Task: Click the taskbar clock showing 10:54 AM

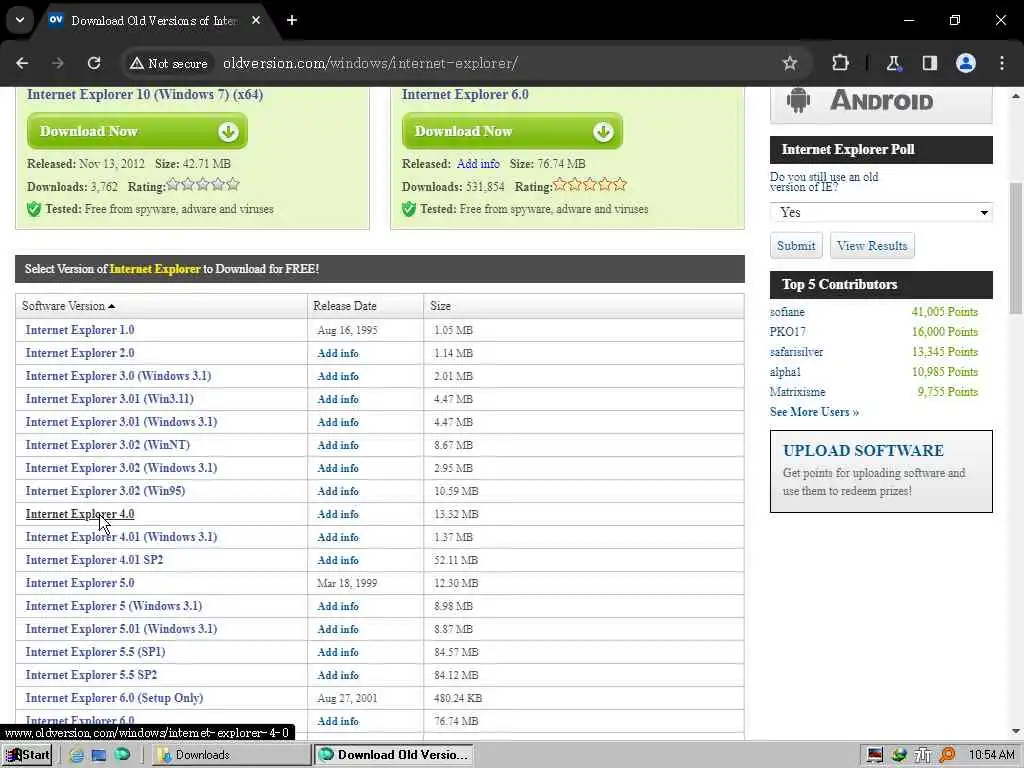Action: (991, 755)
